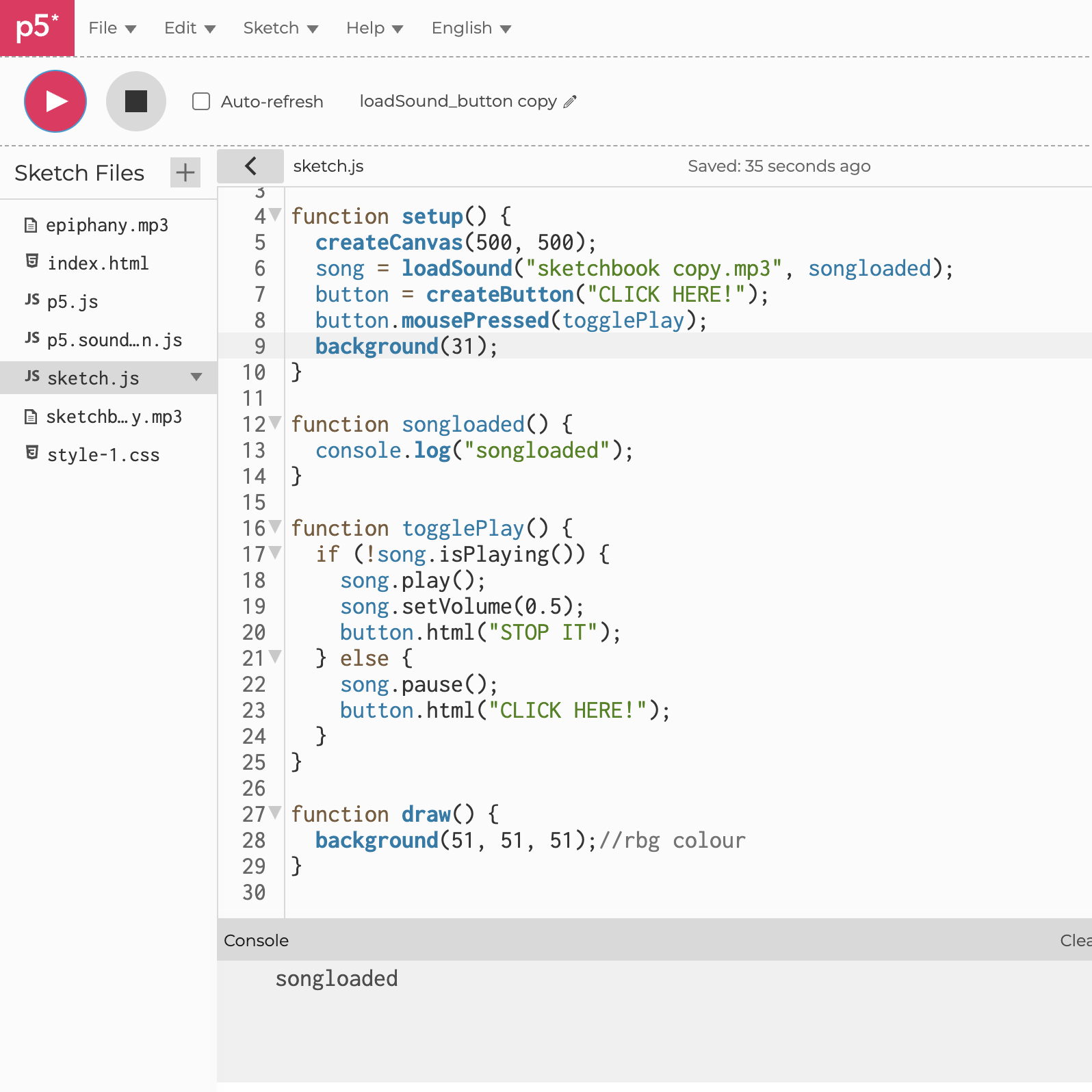Click the sketch.js filename above the editor
Screen dimensions: 1092x1092
tap(328, 166)
